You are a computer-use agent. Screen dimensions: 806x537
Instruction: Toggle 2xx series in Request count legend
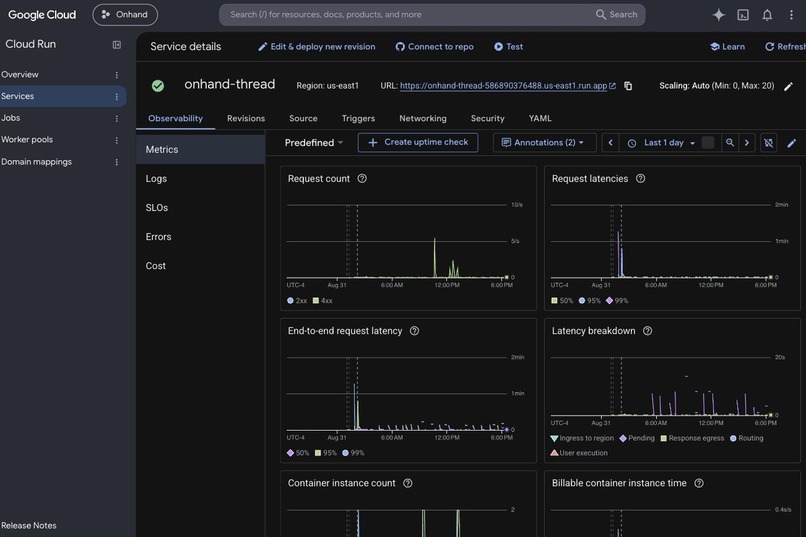coord(297,301)
